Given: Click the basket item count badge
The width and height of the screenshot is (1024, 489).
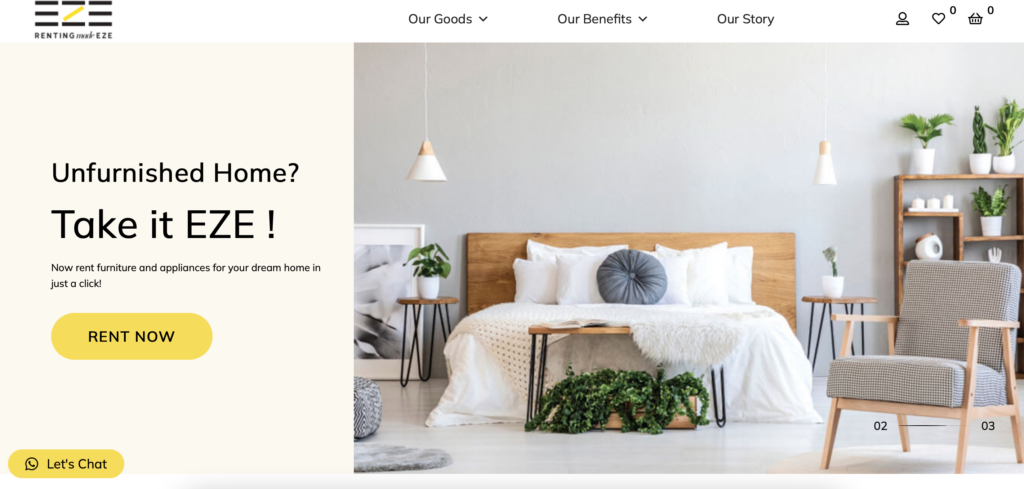Looking at the screenshot, I should pos(990,10).
